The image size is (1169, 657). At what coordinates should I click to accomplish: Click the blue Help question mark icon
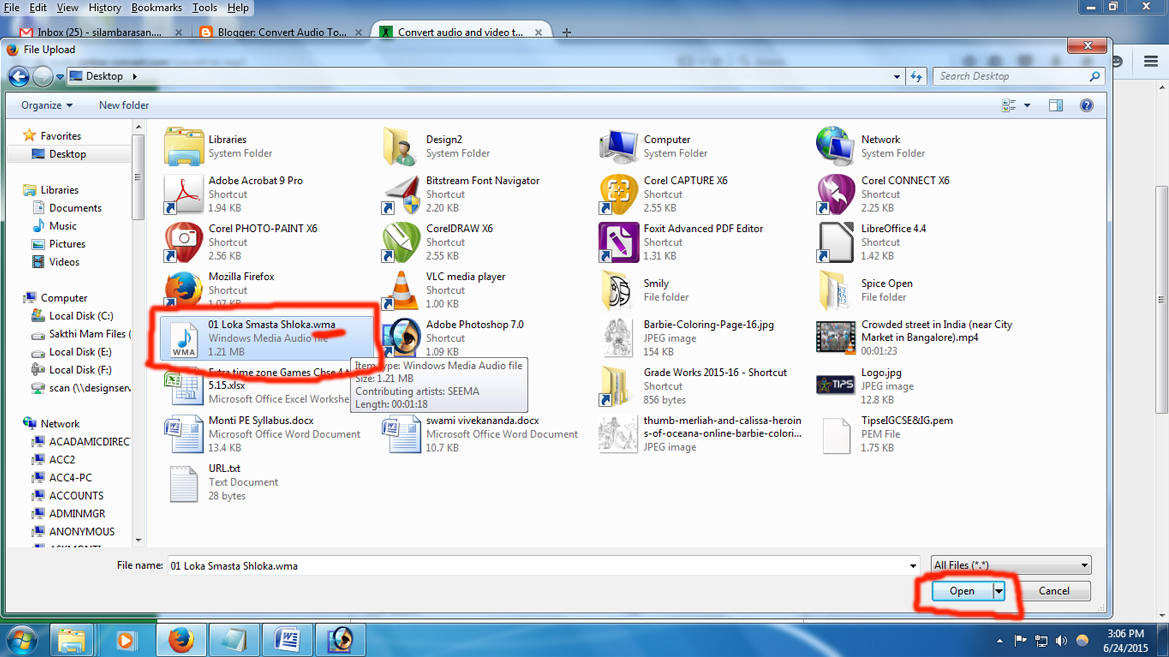[x=1086, y=104]
